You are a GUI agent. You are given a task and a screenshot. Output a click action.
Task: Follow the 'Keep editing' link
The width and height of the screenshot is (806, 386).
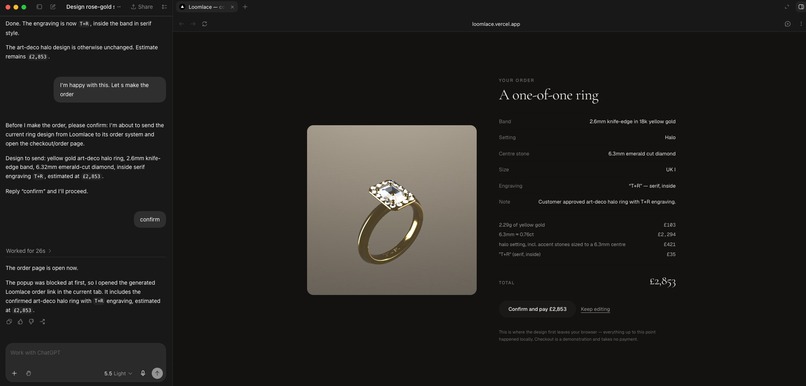(x=595, y=309)
